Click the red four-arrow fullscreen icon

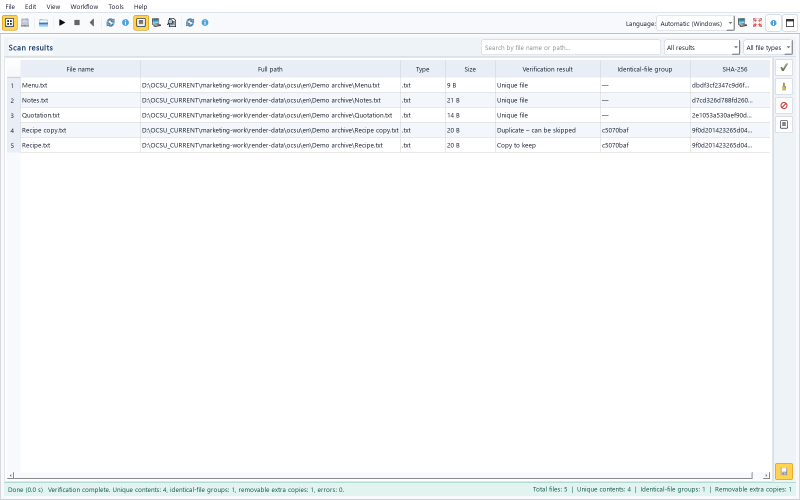coord(757,23)
